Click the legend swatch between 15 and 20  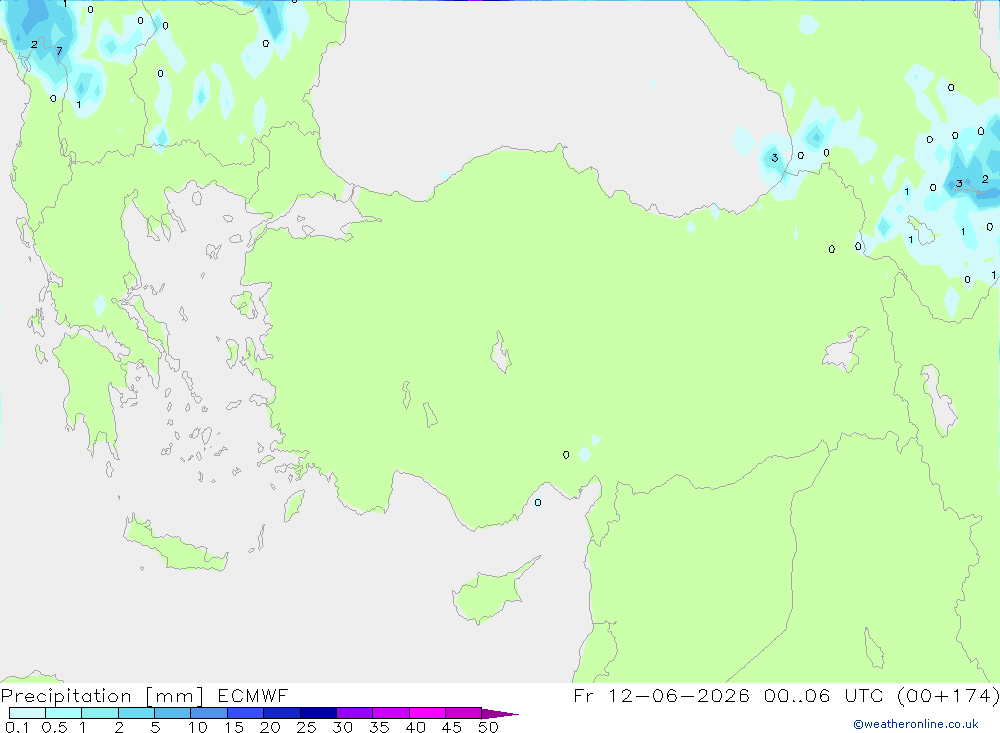point(246,713)
